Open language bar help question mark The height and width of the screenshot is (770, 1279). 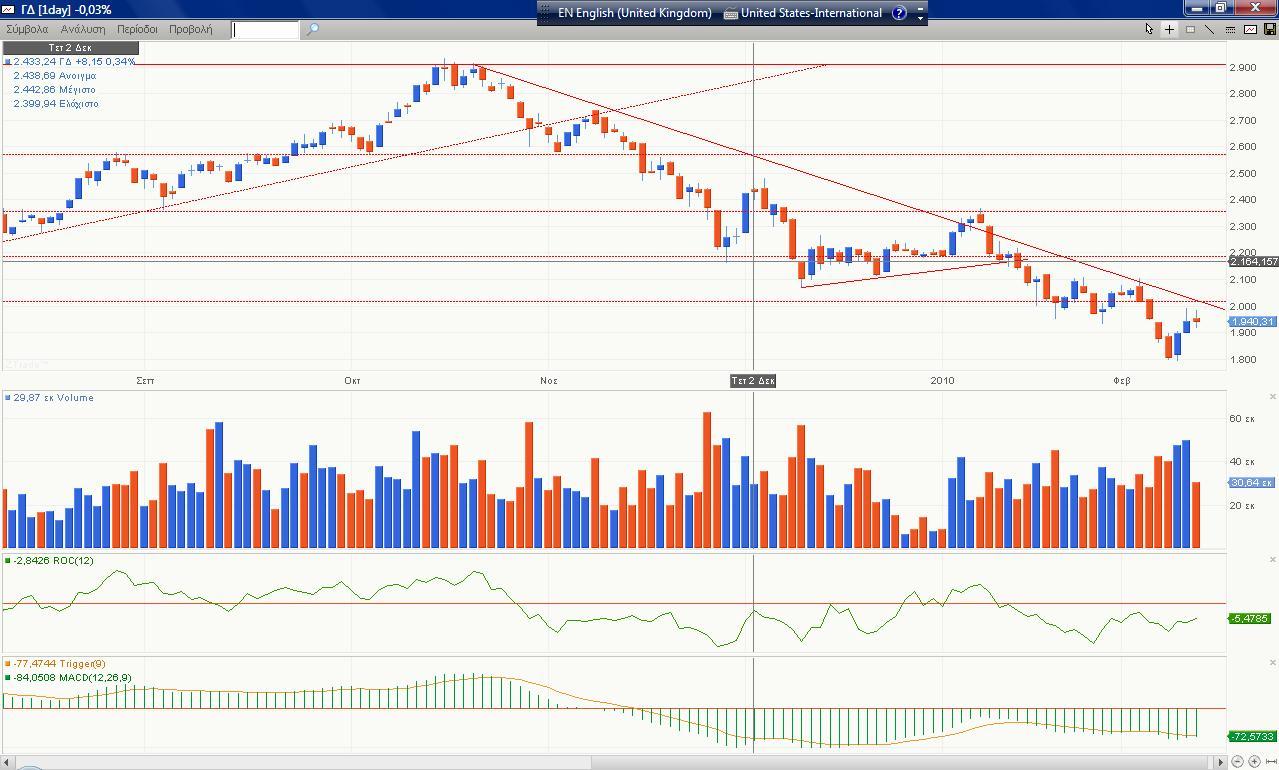pyautogui.click(x=899, y=13)
